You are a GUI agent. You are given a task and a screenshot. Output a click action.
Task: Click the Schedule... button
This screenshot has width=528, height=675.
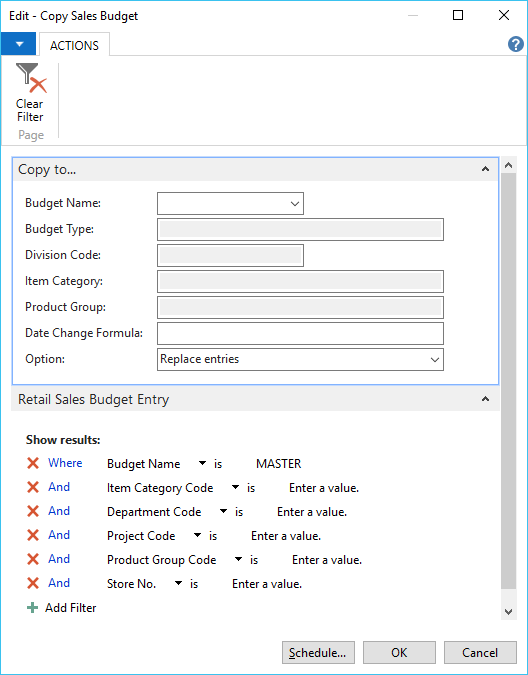click(318, 653)
